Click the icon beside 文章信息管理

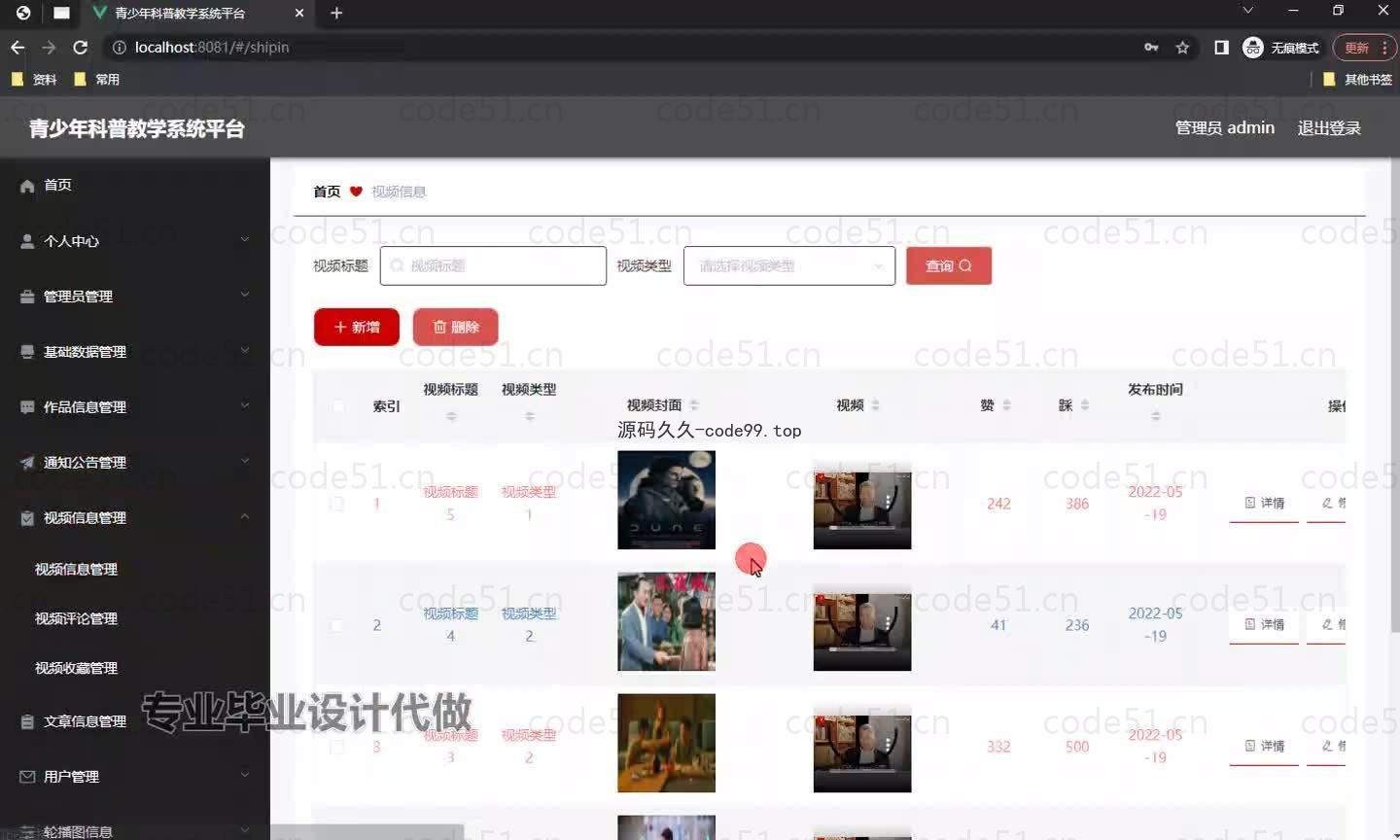click(x=27, y=721)
